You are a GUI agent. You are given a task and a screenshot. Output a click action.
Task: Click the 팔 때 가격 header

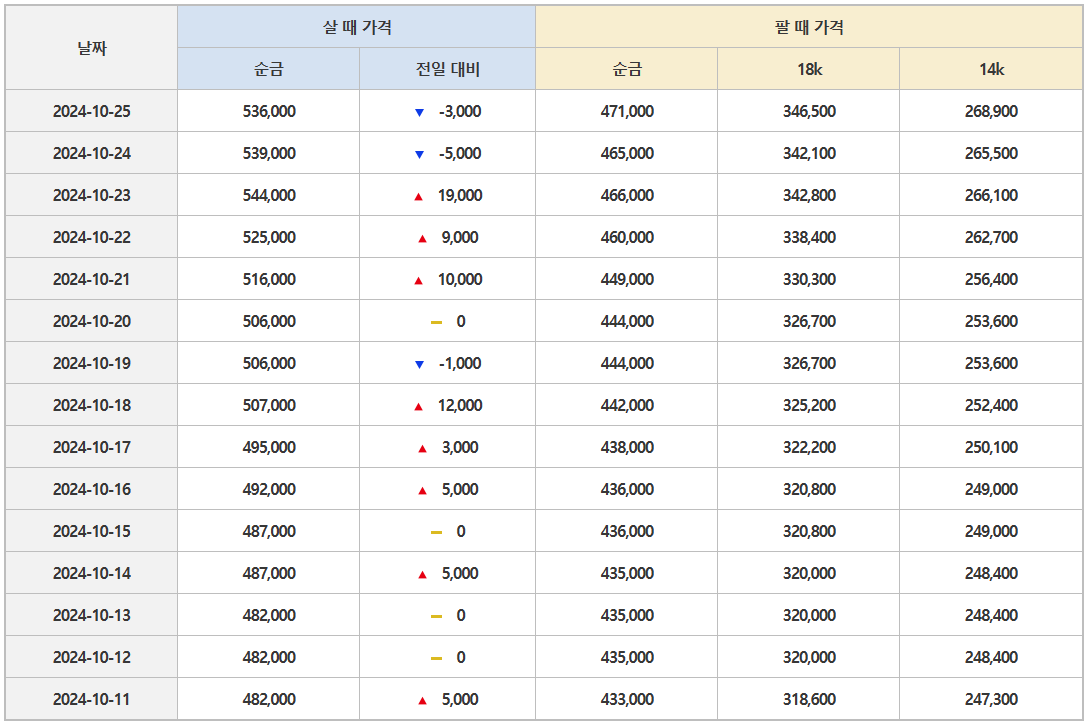(809, 27)
